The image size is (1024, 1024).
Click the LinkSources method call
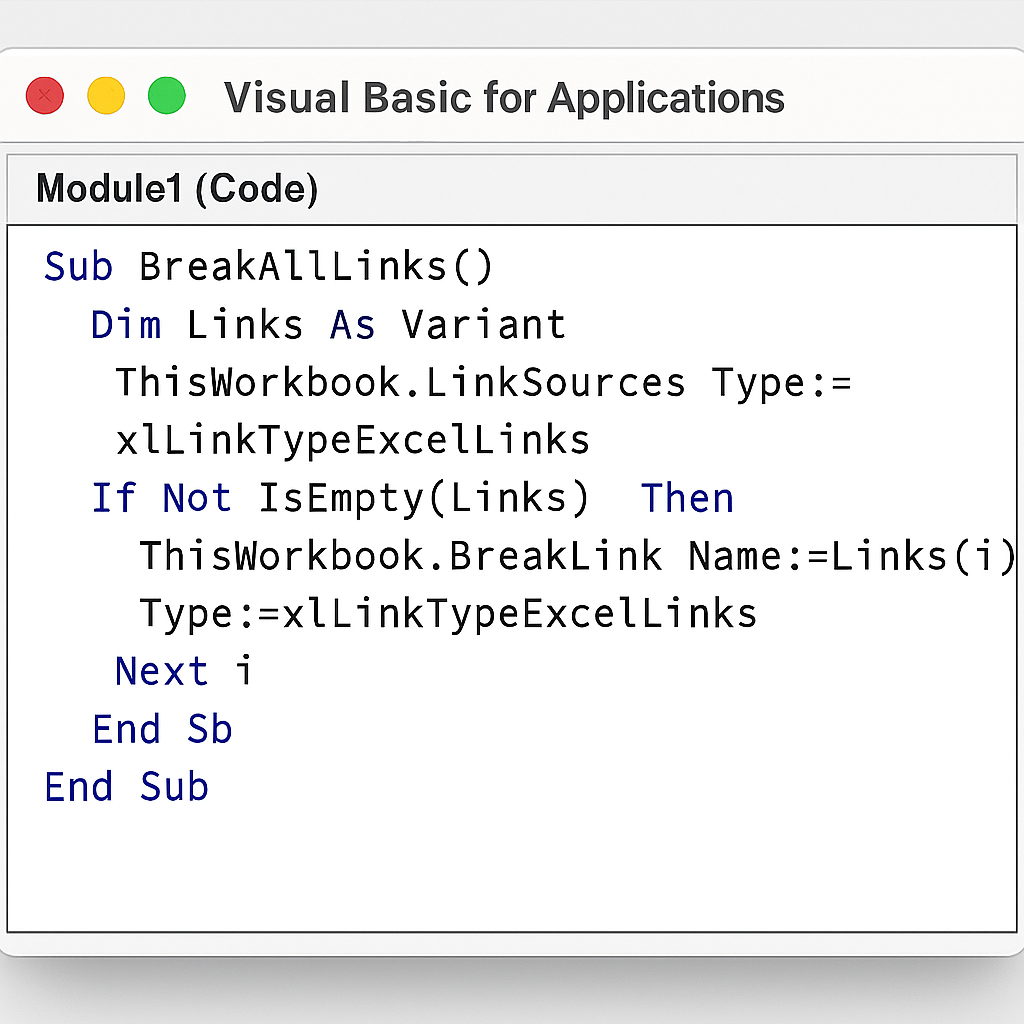pos(556,383)
